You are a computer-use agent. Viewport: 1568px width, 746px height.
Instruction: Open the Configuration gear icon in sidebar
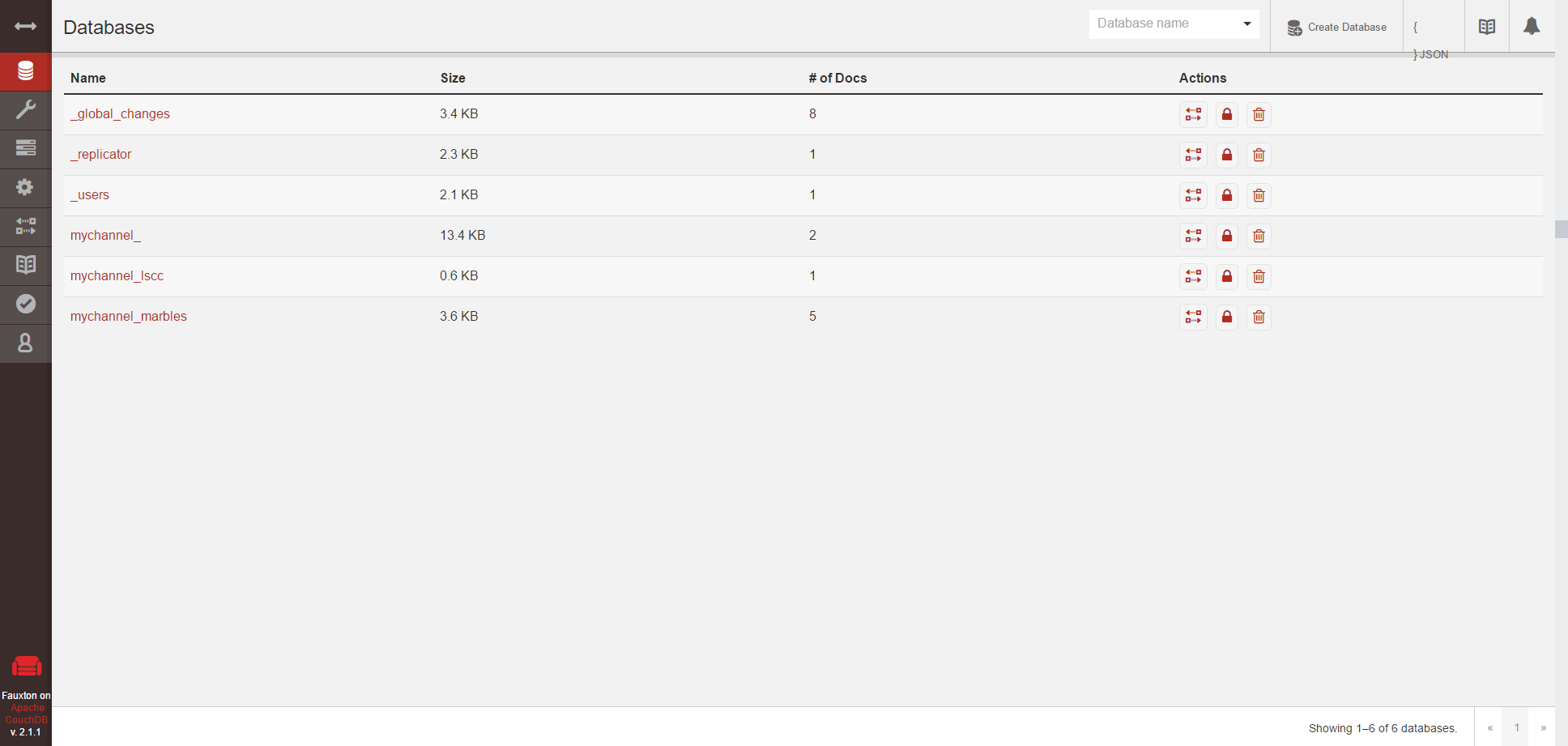26,187
